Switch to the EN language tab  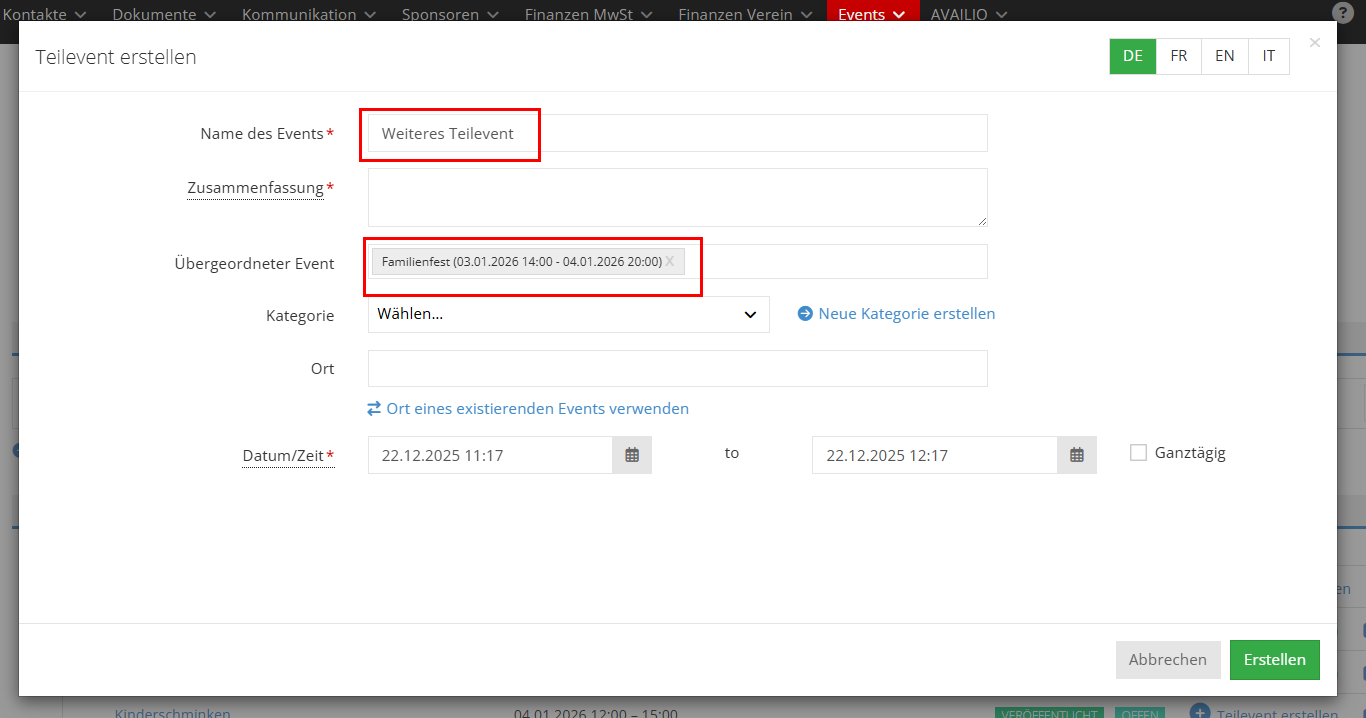[1225, 56]
